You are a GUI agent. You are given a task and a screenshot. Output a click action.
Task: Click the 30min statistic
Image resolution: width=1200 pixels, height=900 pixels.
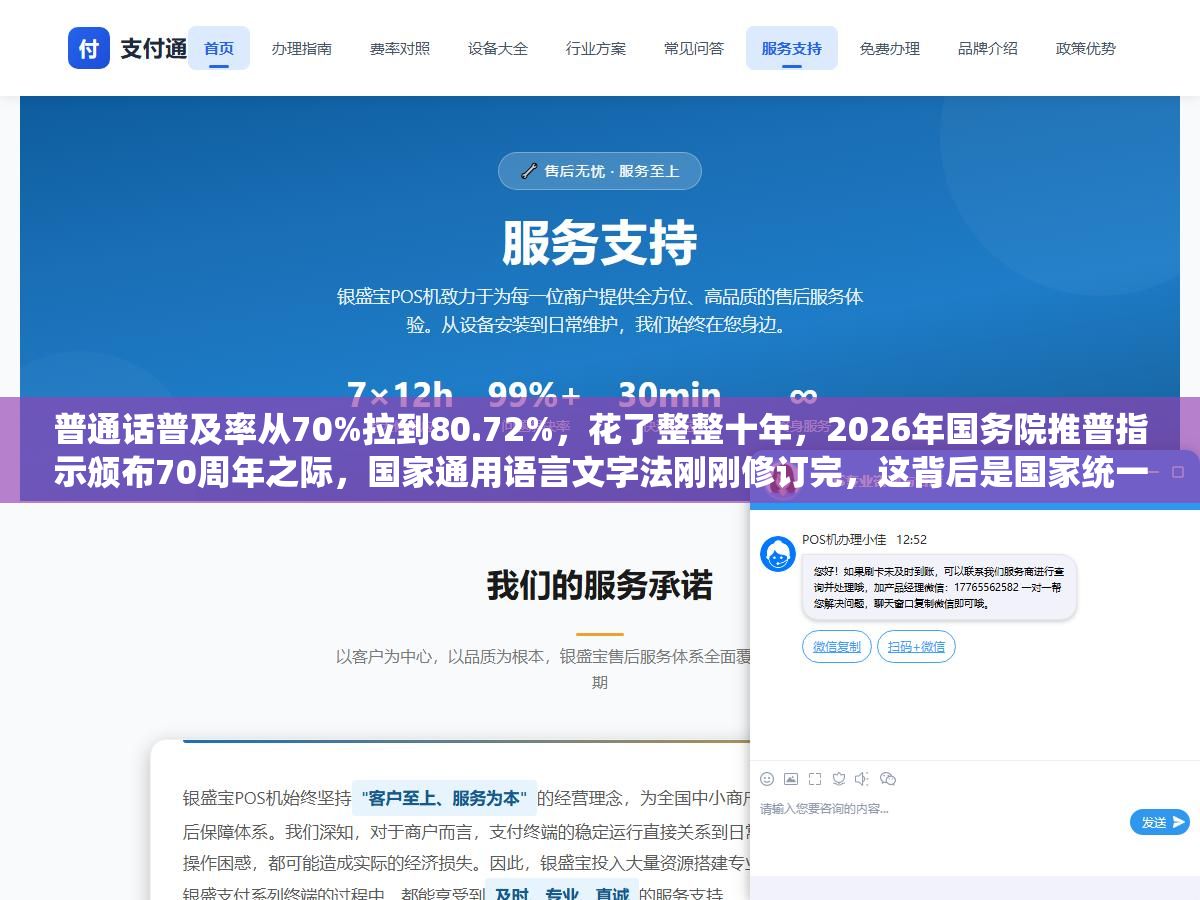pyautogui.click(x=669, y=395)
